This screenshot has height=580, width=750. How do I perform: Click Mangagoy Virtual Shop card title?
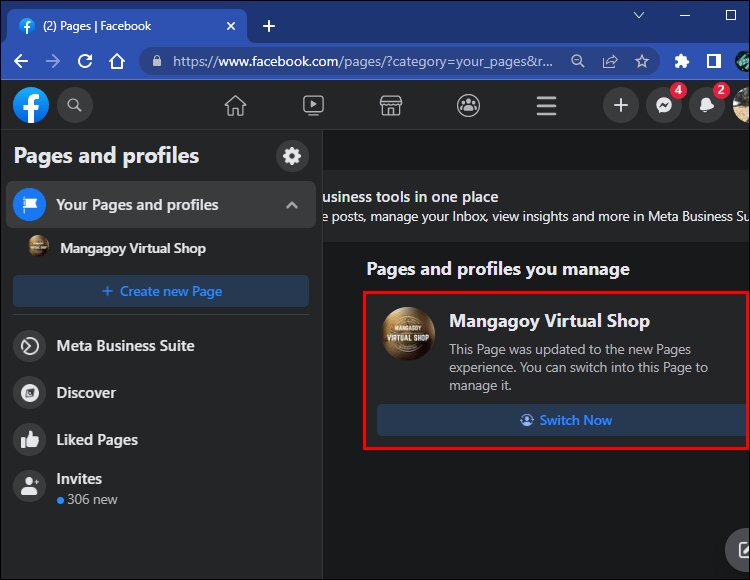[549, 321]
